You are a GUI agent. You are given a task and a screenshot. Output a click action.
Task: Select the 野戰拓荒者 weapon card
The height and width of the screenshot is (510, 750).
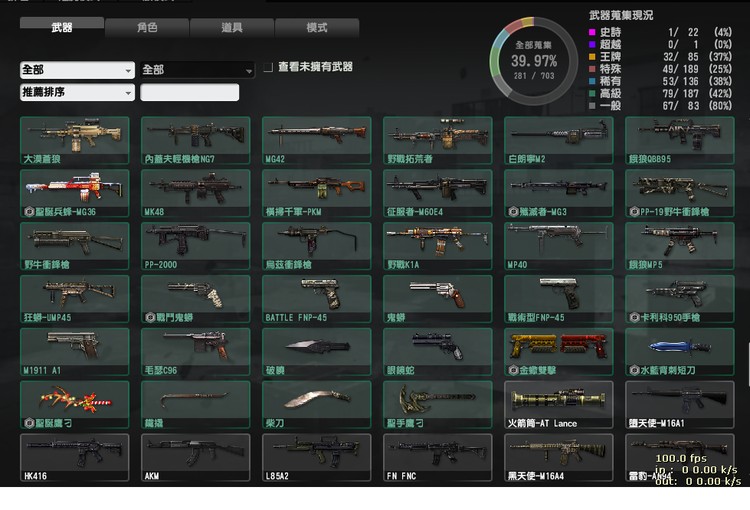pos(438,140)
